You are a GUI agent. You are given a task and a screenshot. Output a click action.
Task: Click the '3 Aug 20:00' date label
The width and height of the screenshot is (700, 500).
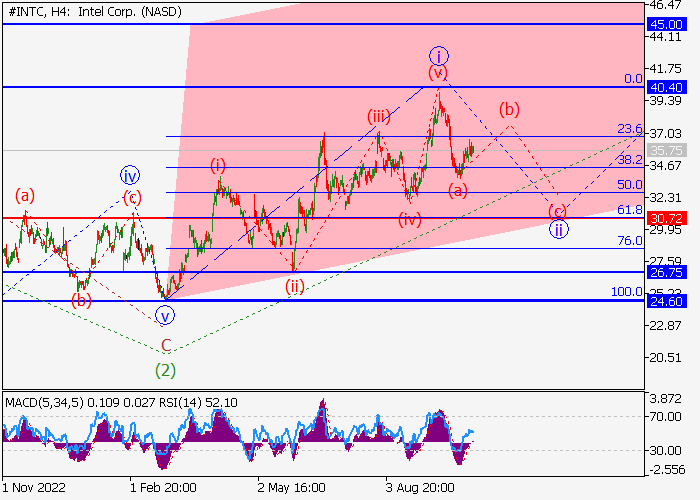click(420, 488)
